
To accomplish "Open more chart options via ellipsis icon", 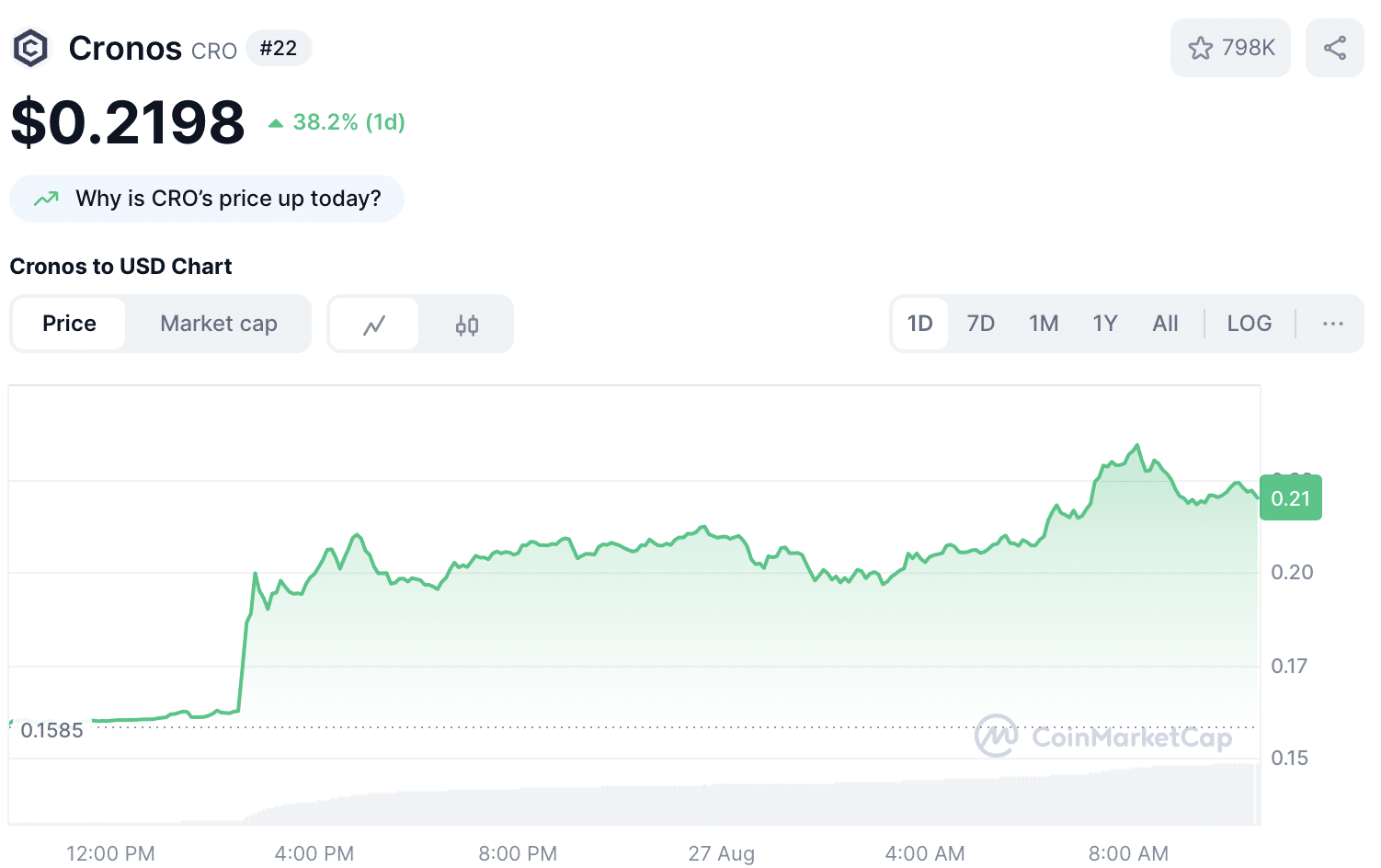I will pyautogui.click(x=1332, y=324).
